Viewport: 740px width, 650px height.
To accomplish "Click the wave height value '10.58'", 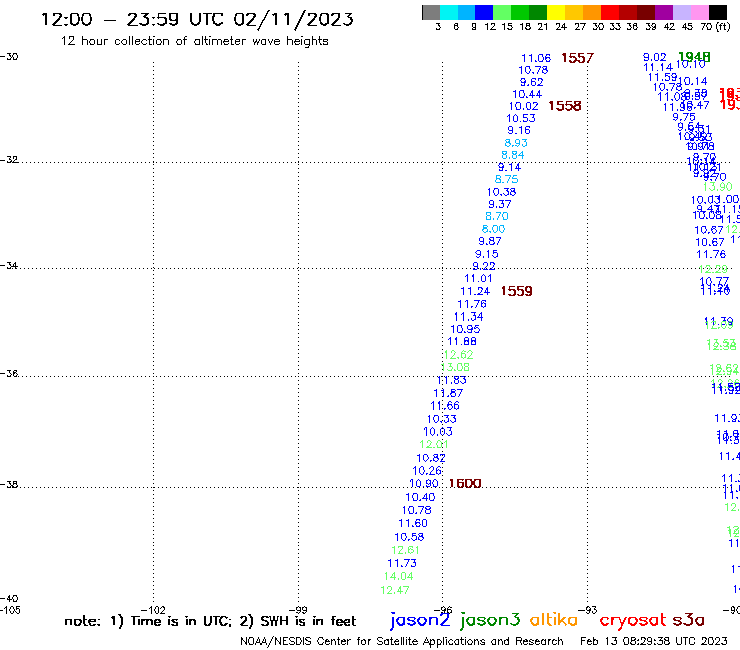I will [409, 537].
